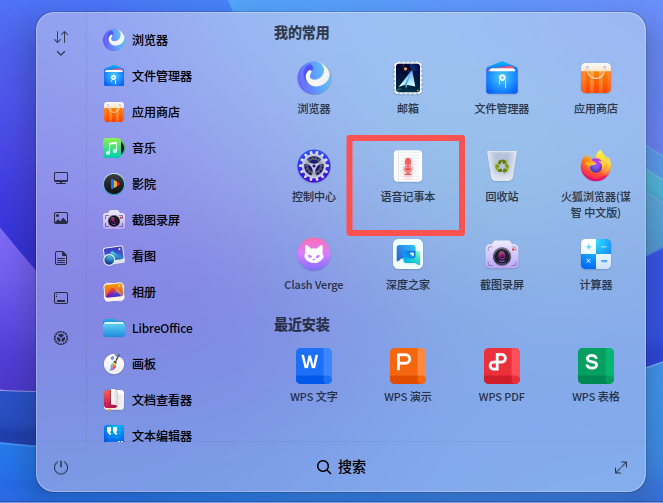The width and height of the screenshot is (663, 503).
Task: Open Computer from the sidebar monitor icon
Action: pyautogui.click(x=61, y=178)
